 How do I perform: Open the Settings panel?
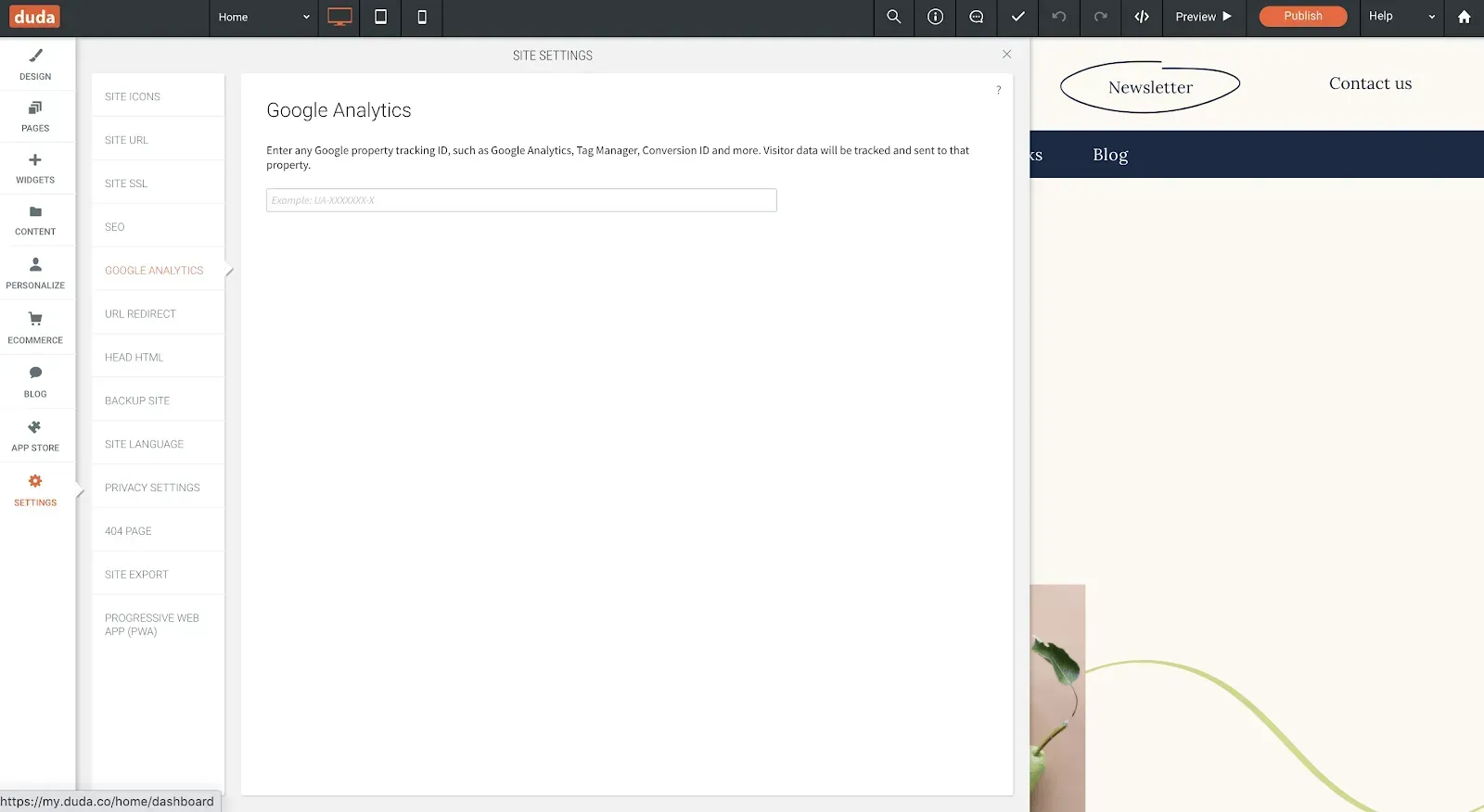tap(35, 489)
